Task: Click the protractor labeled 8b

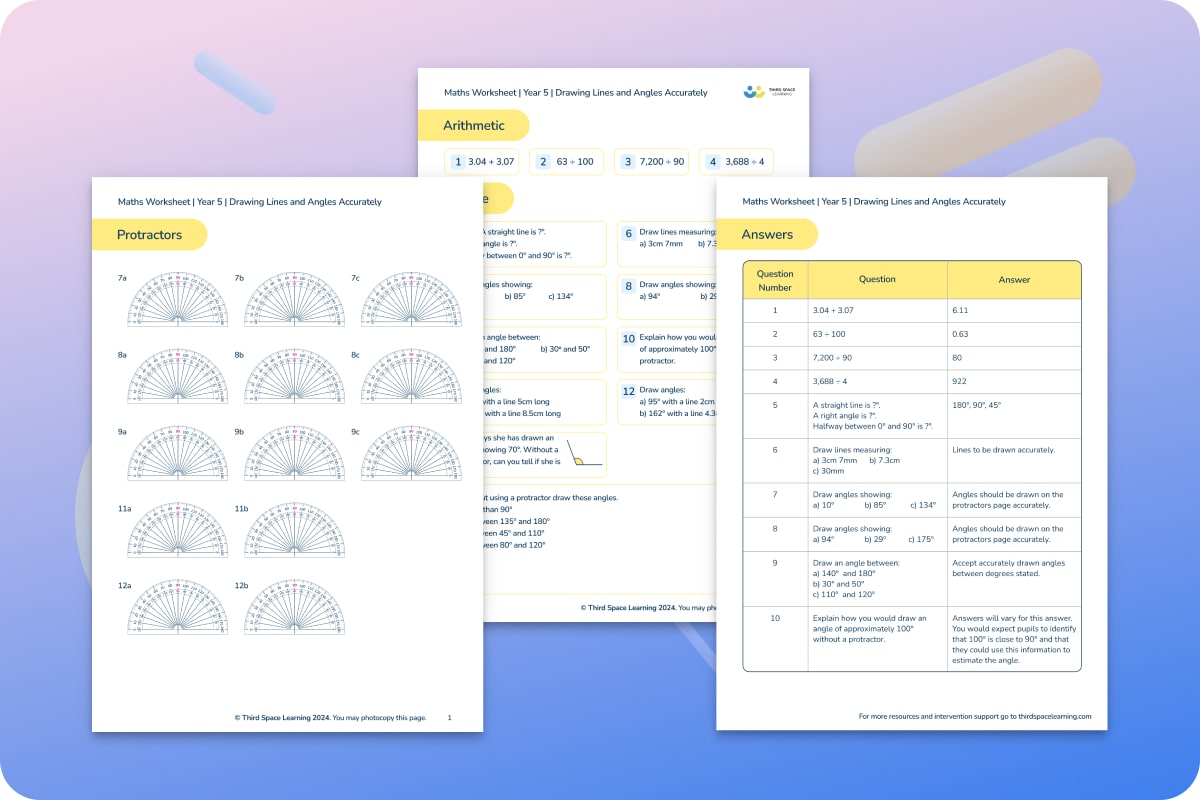Action: coord(294,378)
